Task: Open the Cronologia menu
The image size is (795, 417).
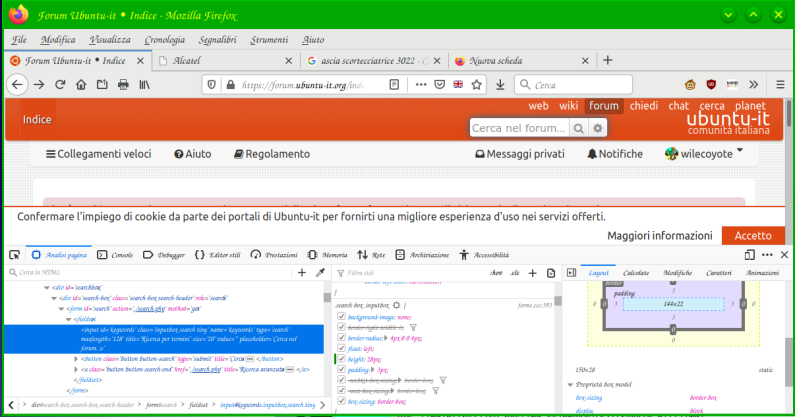Action: pyautogui.click(x=164, y=40)
